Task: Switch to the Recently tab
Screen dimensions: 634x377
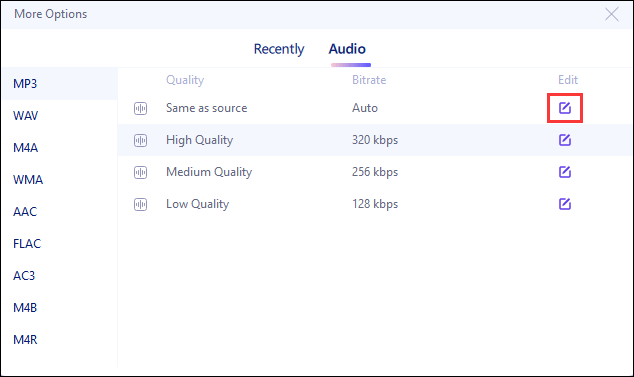Action: pyautogui.click(x=279, y=49)
